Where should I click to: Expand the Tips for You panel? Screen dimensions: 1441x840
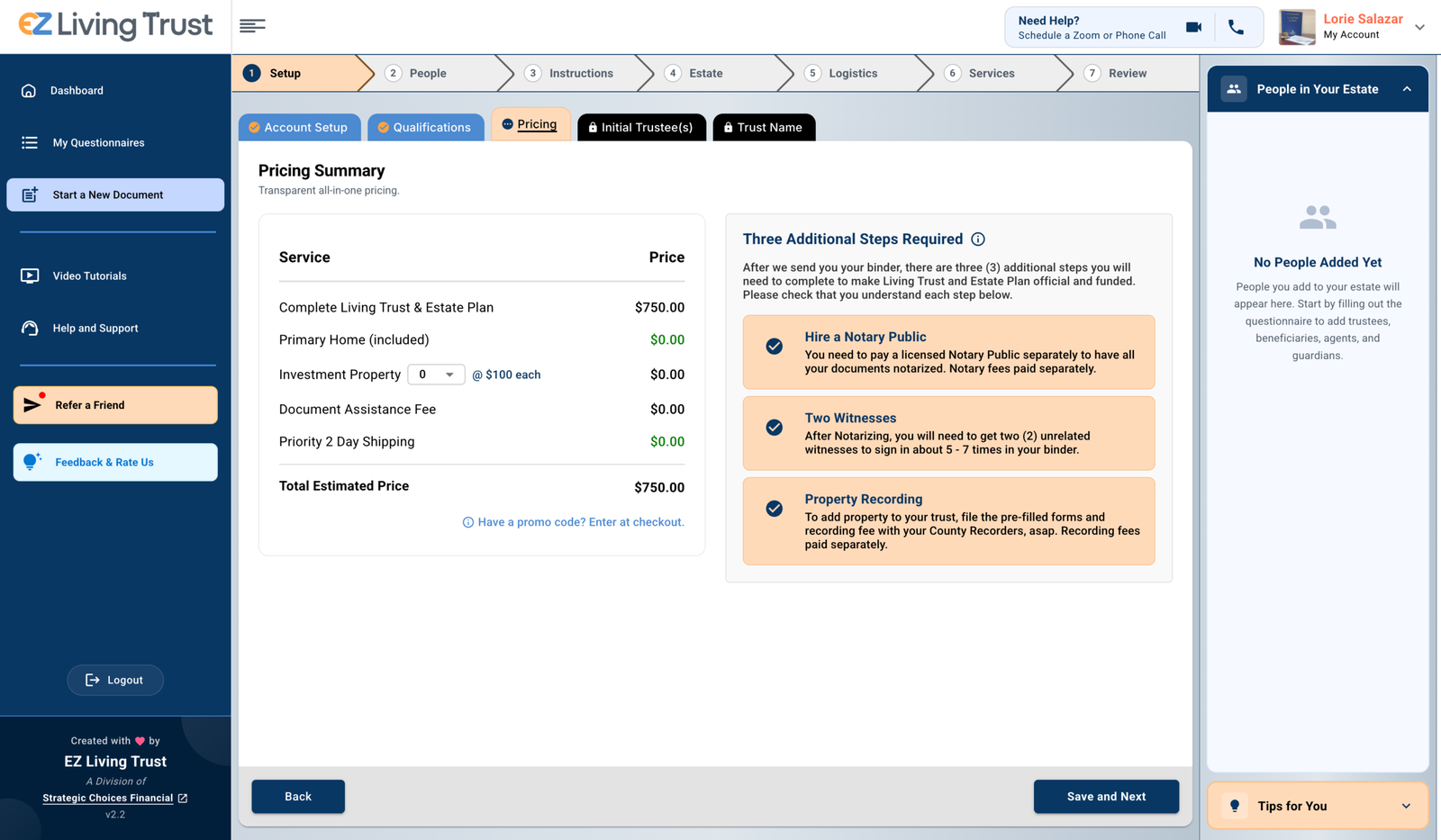point(1406,806)
